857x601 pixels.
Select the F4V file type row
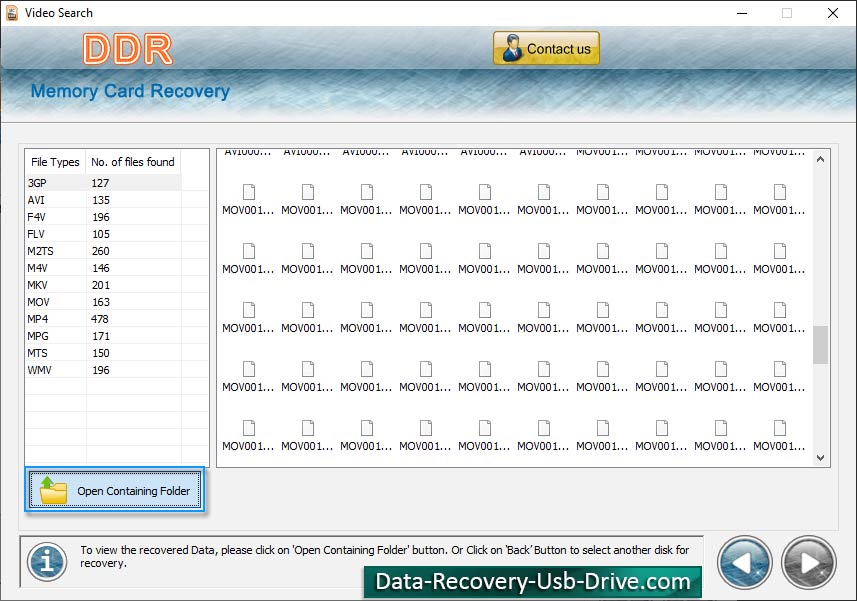103,217
